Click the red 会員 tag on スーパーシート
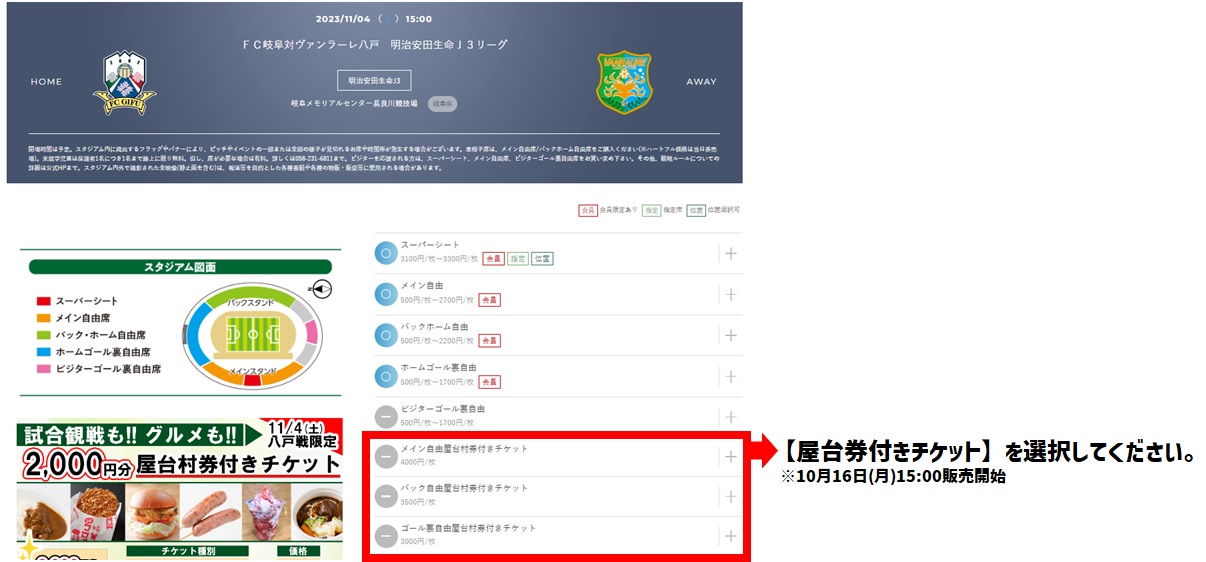This screenshot has width=1206, height=562. click(492, 259)
